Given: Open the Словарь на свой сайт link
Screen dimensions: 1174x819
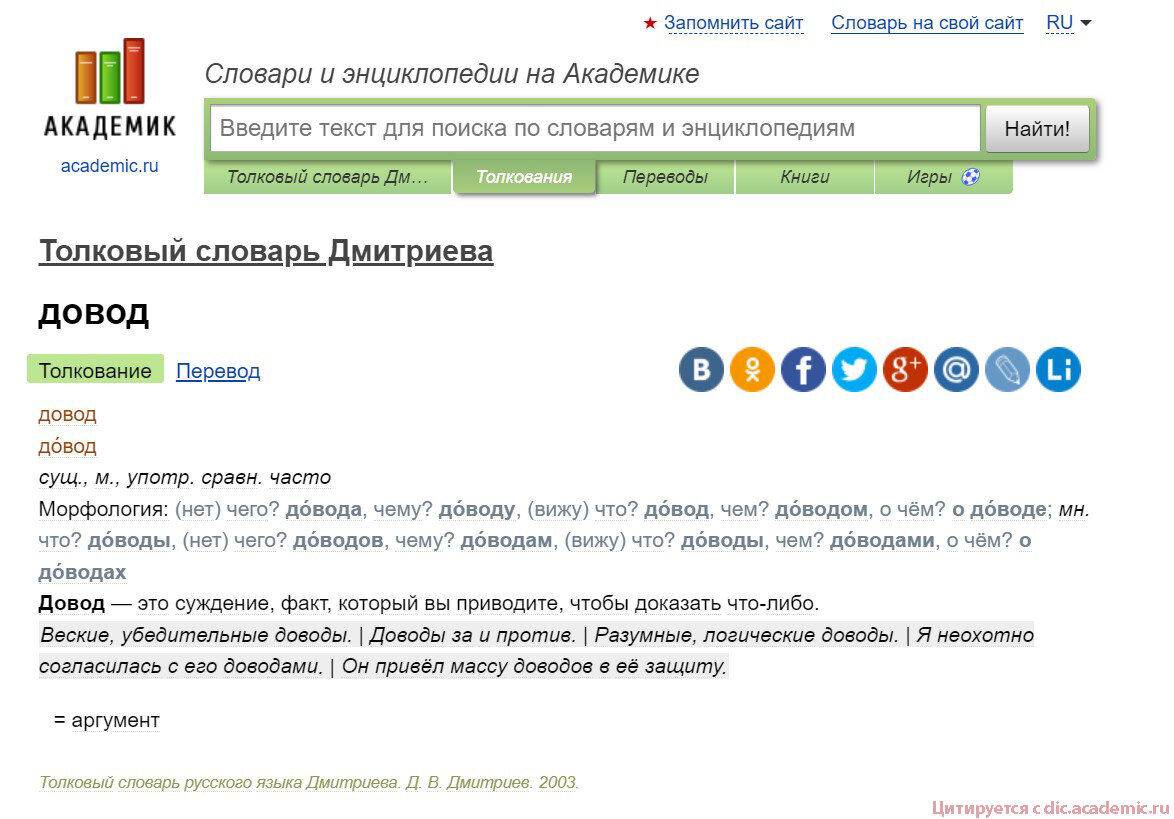Looking at the screenshot, I should point(927,23).
